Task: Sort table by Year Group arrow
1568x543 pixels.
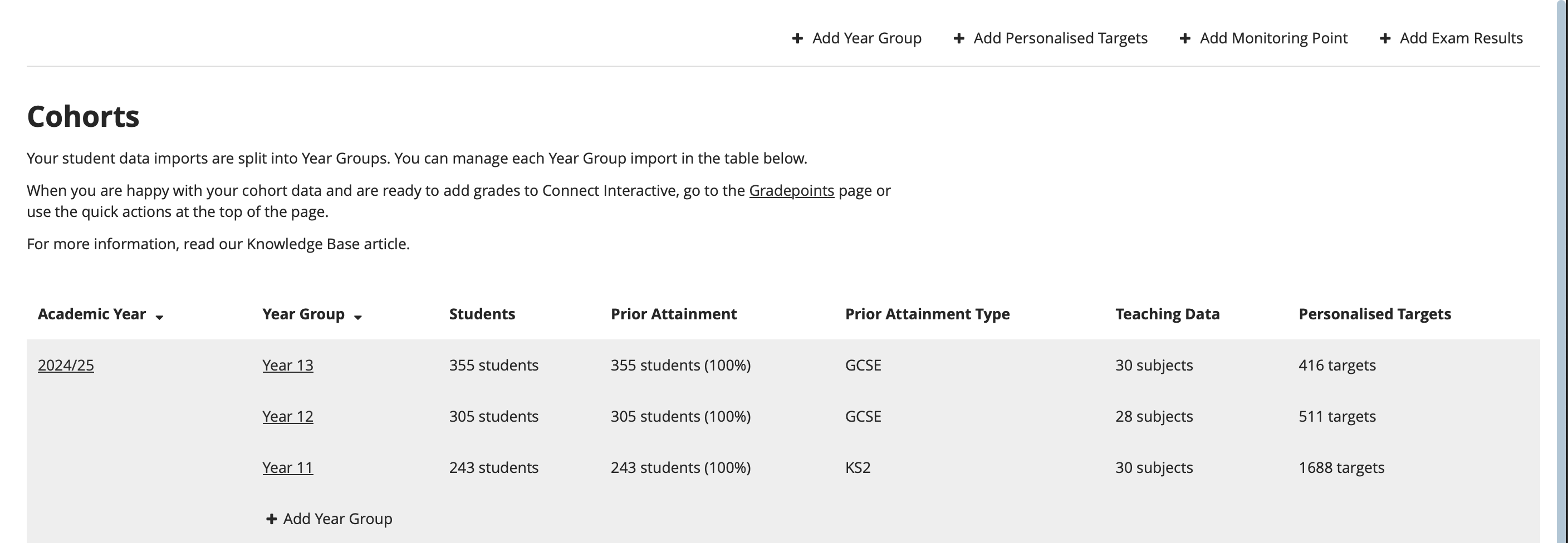Action: (358, 317)
